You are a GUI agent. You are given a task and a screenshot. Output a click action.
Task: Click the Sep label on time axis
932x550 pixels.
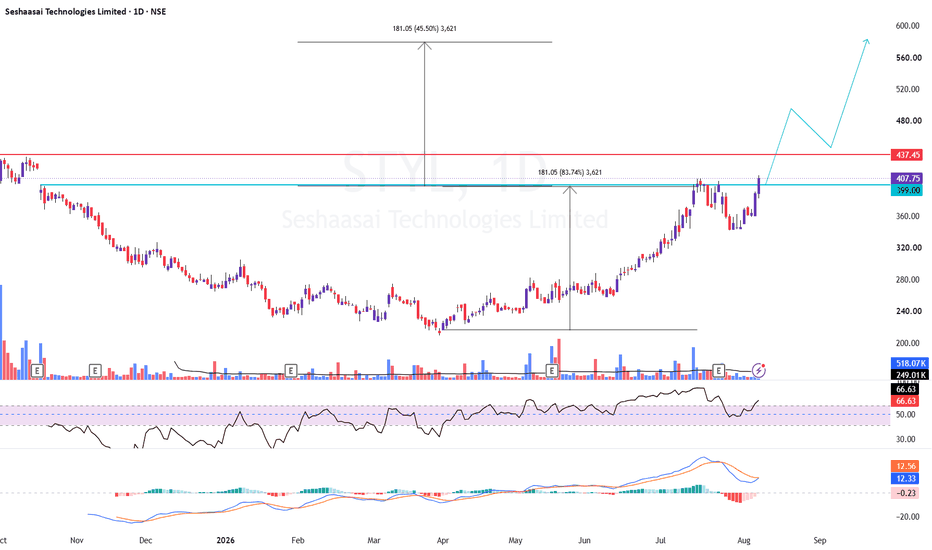[x=820, y=540]
